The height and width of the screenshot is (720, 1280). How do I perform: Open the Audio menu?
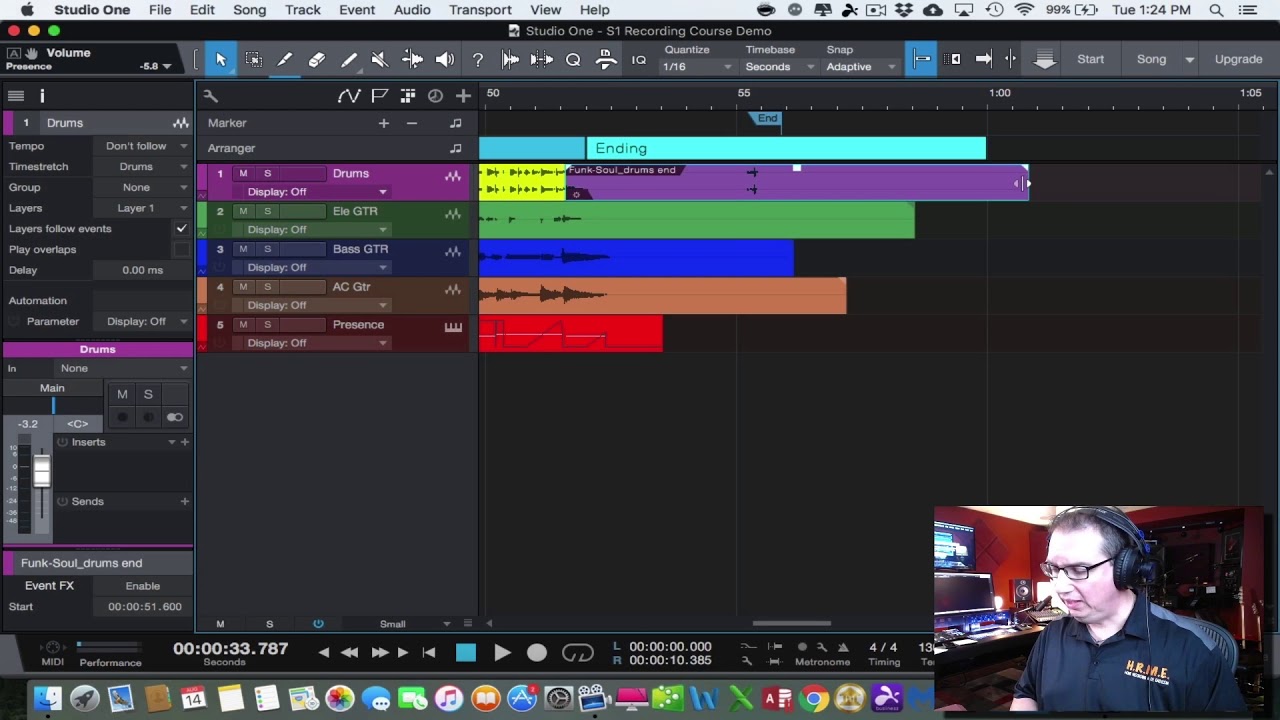tap(412, 10)
